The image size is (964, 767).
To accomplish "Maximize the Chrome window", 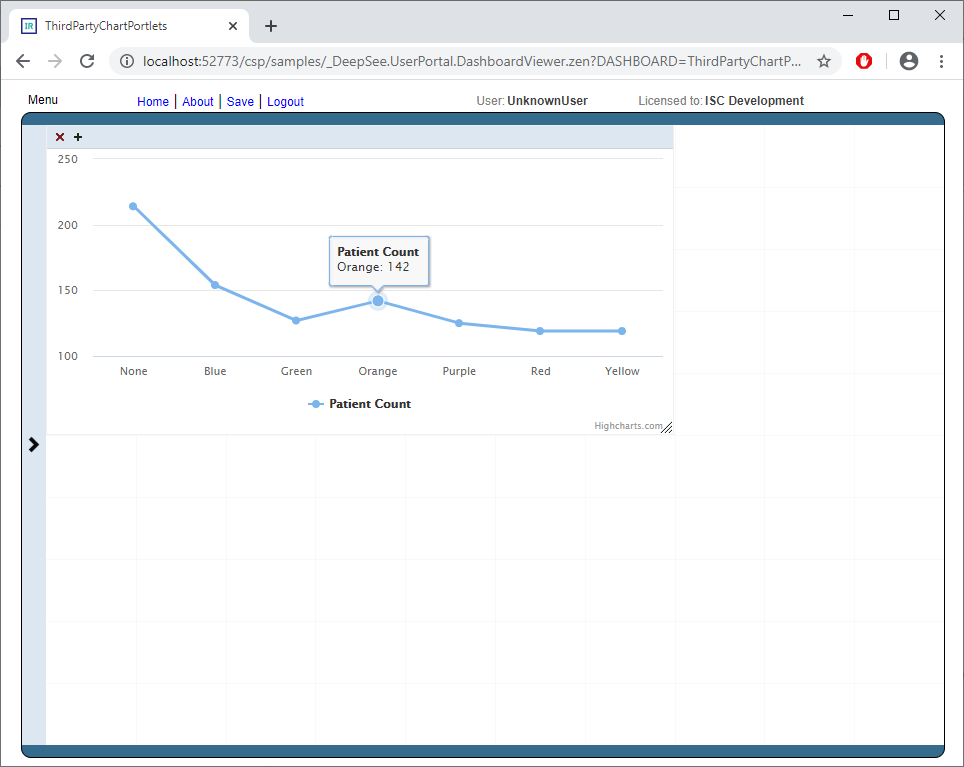I will point(894,15).
